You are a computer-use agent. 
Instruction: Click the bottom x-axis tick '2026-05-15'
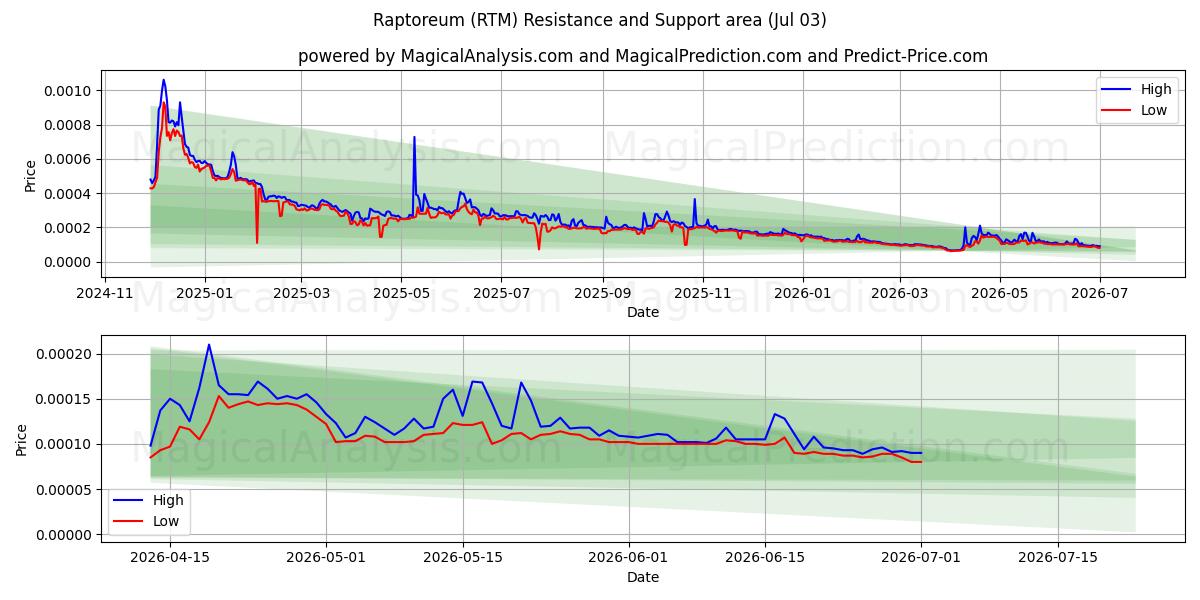tap(463, 558)
